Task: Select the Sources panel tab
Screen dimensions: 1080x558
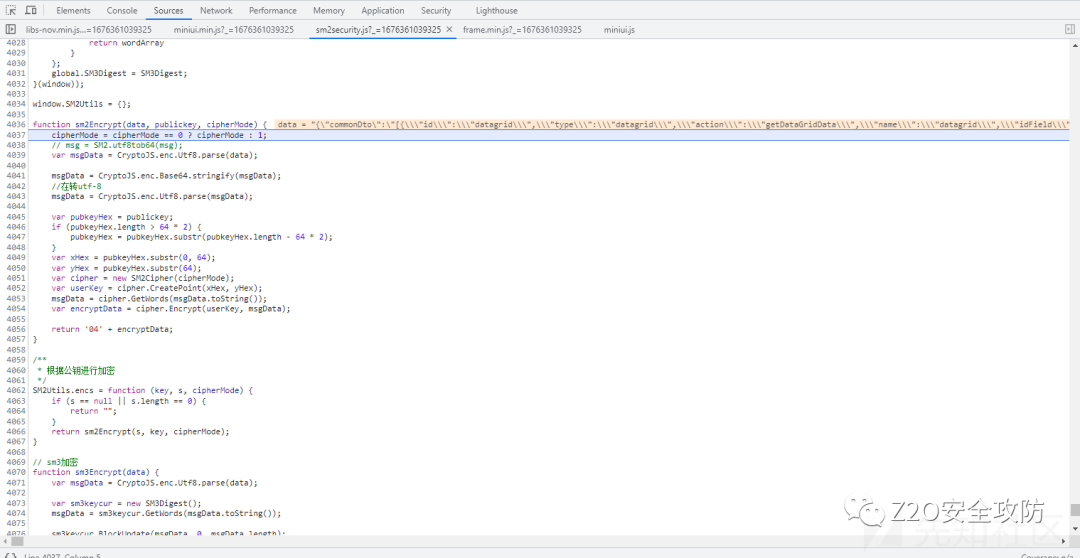Action: click(168, 10)
